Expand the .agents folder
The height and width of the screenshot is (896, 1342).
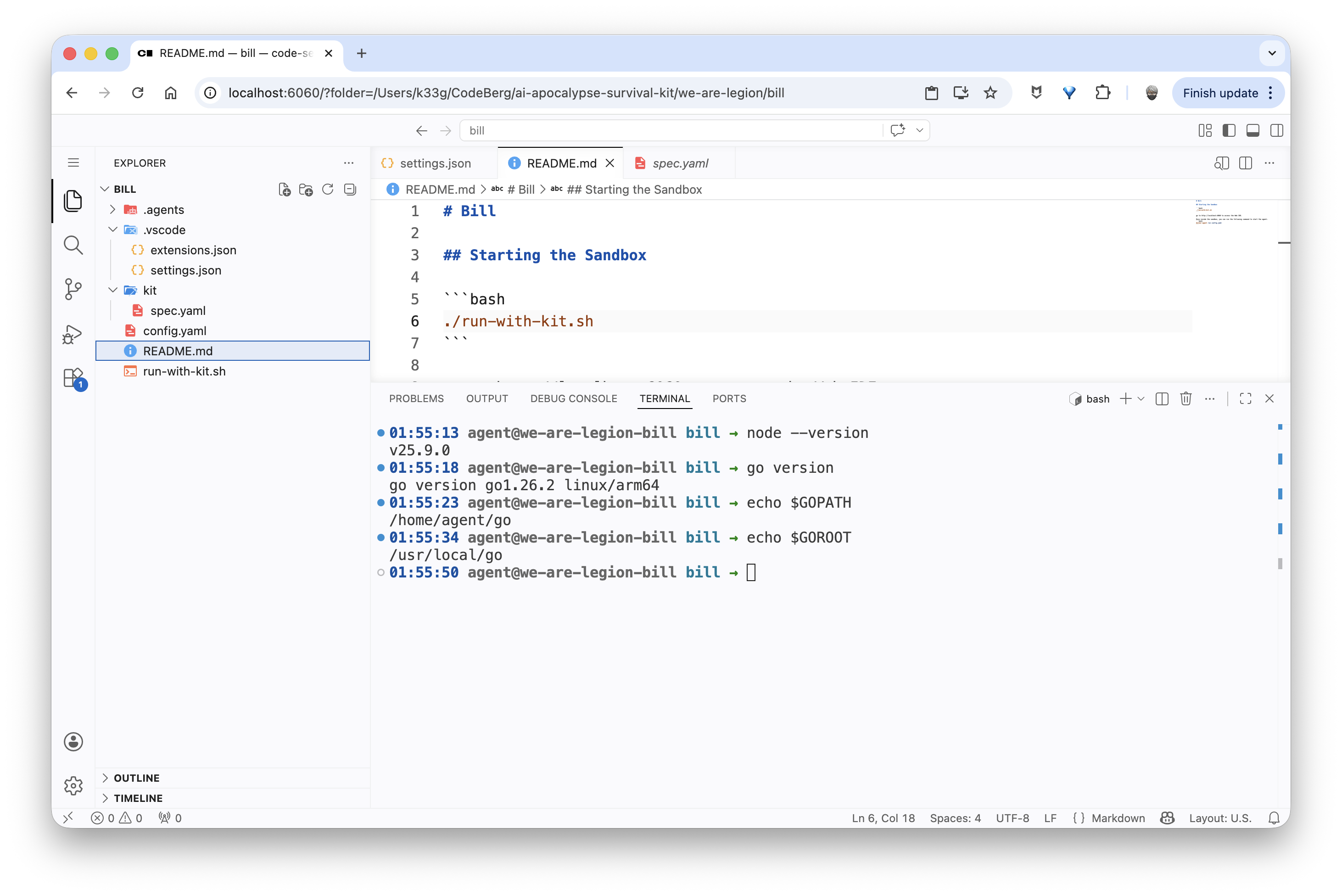113,210
